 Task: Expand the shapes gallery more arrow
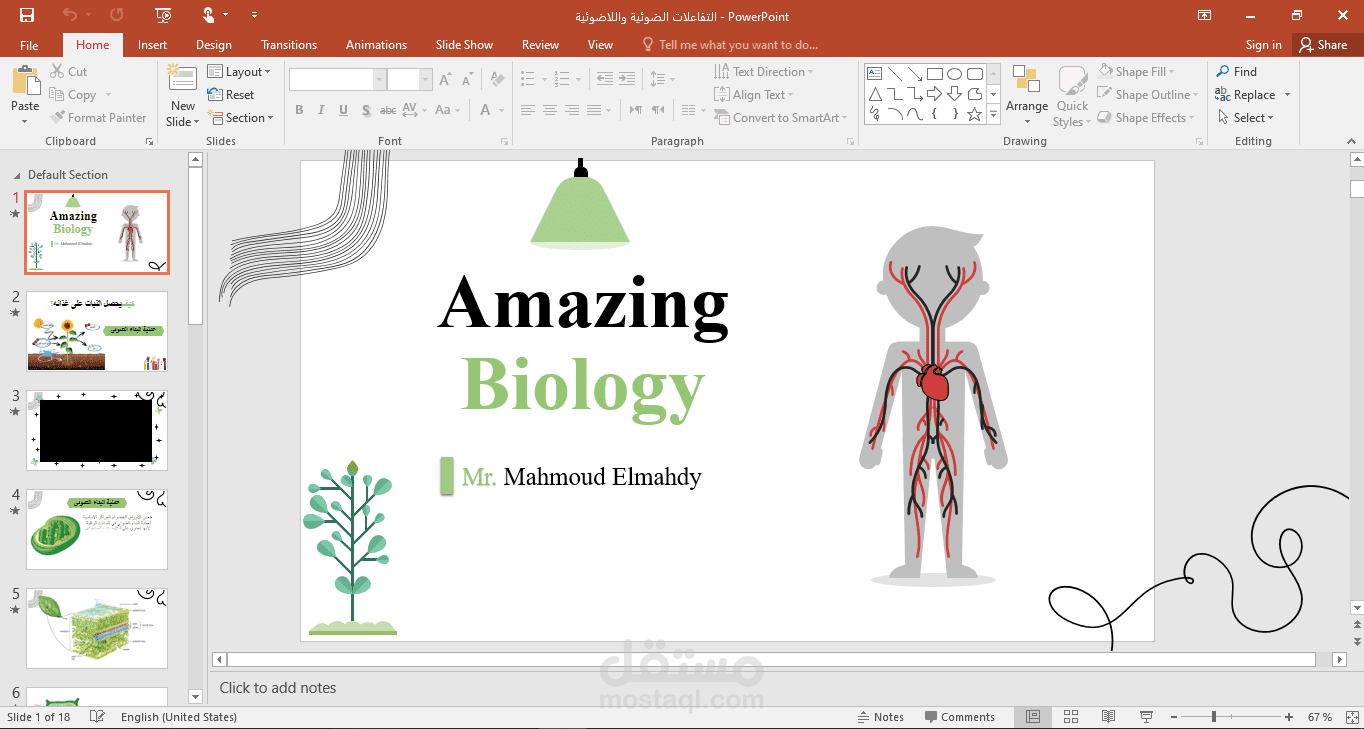click(993, 114)
